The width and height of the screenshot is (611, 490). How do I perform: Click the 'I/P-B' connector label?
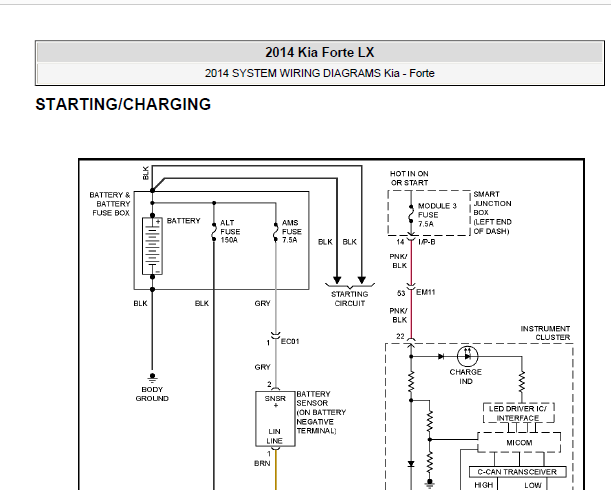point(427,242)
